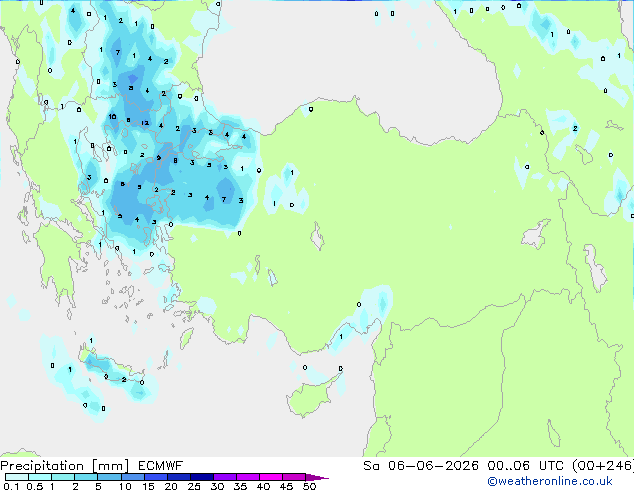Pick the magenta swatch between 40 and 45
This screenshot has height=490, width=634.
point(271,477)
